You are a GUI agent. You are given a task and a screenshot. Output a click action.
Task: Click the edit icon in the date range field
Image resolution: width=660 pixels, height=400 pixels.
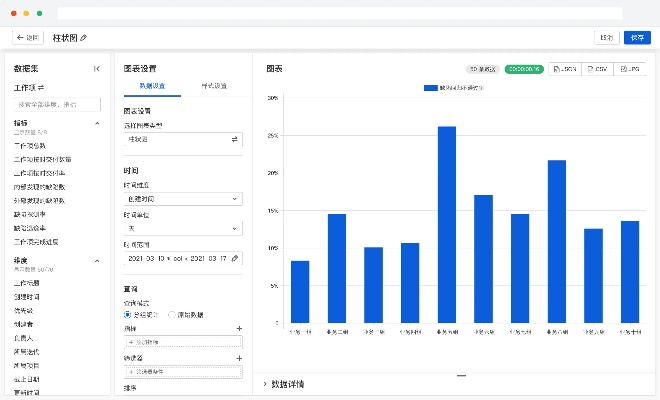(235, 258)
